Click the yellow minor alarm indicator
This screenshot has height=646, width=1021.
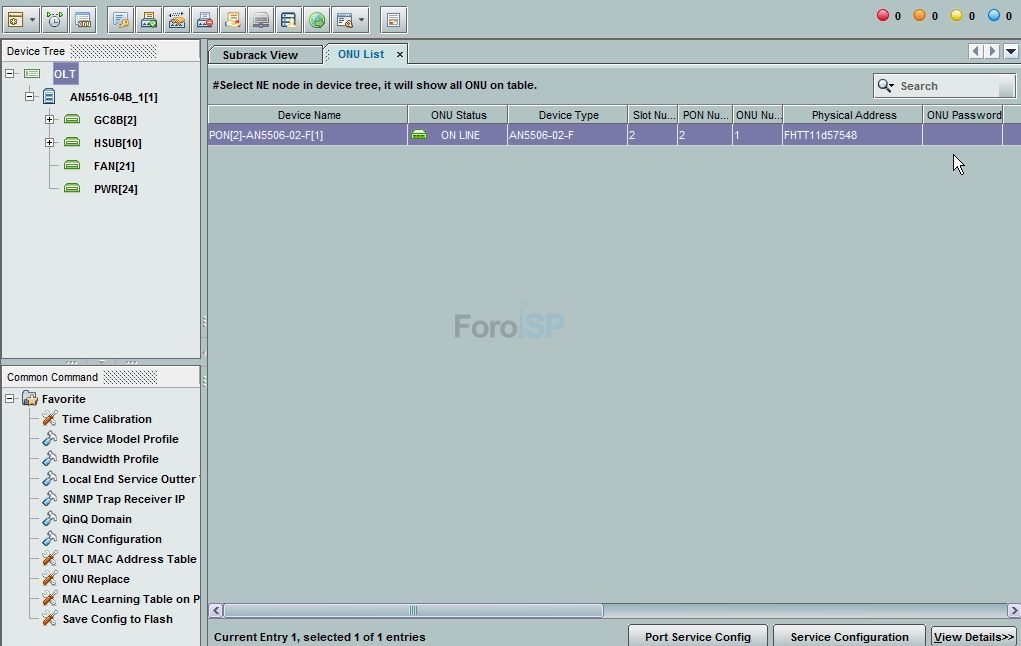tap(956, 16)
